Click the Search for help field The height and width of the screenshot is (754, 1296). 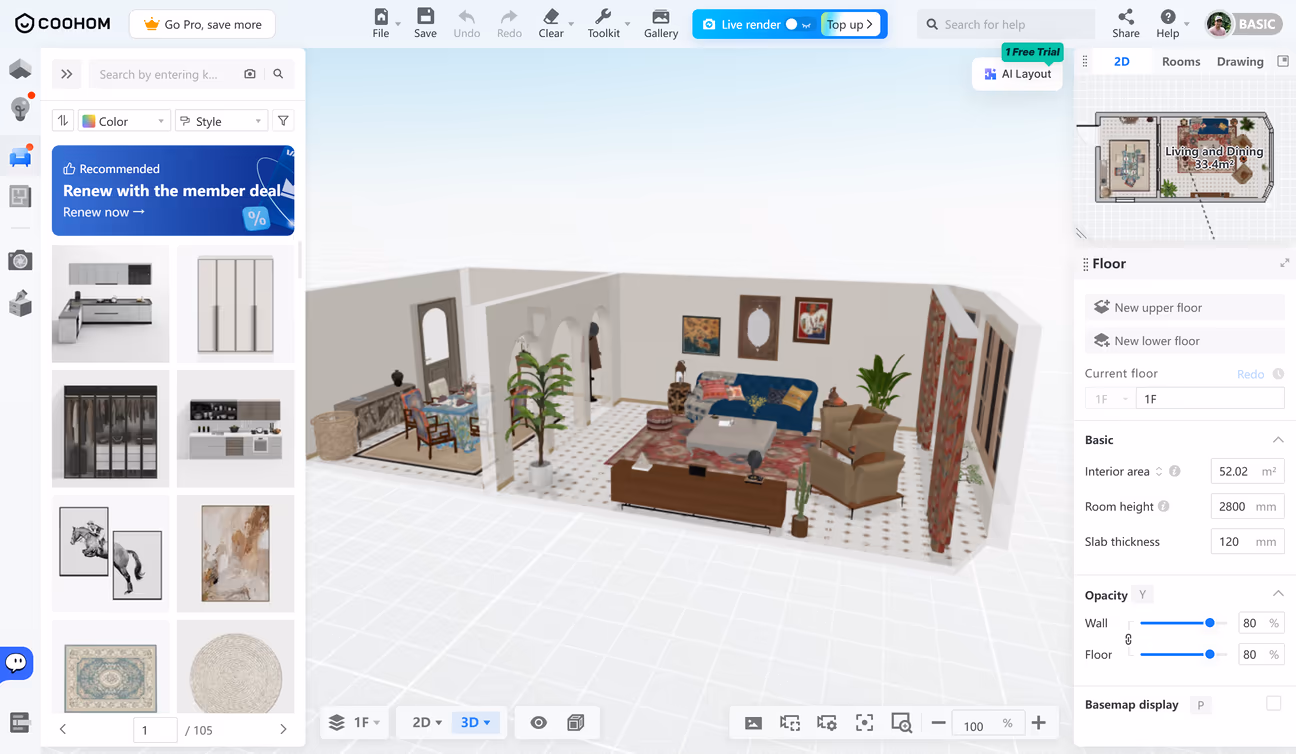point(1006,24)
